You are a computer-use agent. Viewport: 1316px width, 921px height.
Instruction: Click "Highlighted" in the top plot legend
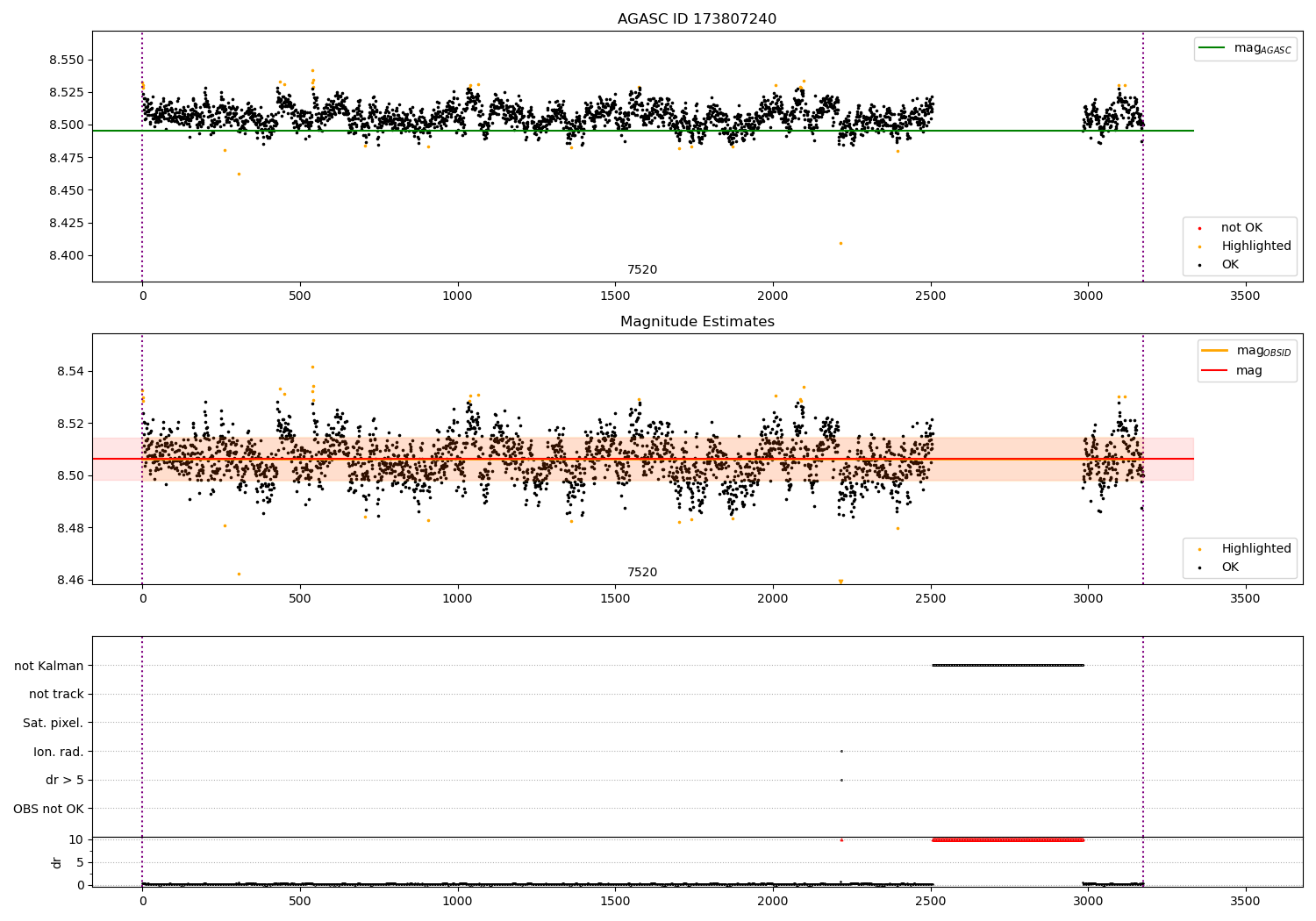(x=1255, y=246)
